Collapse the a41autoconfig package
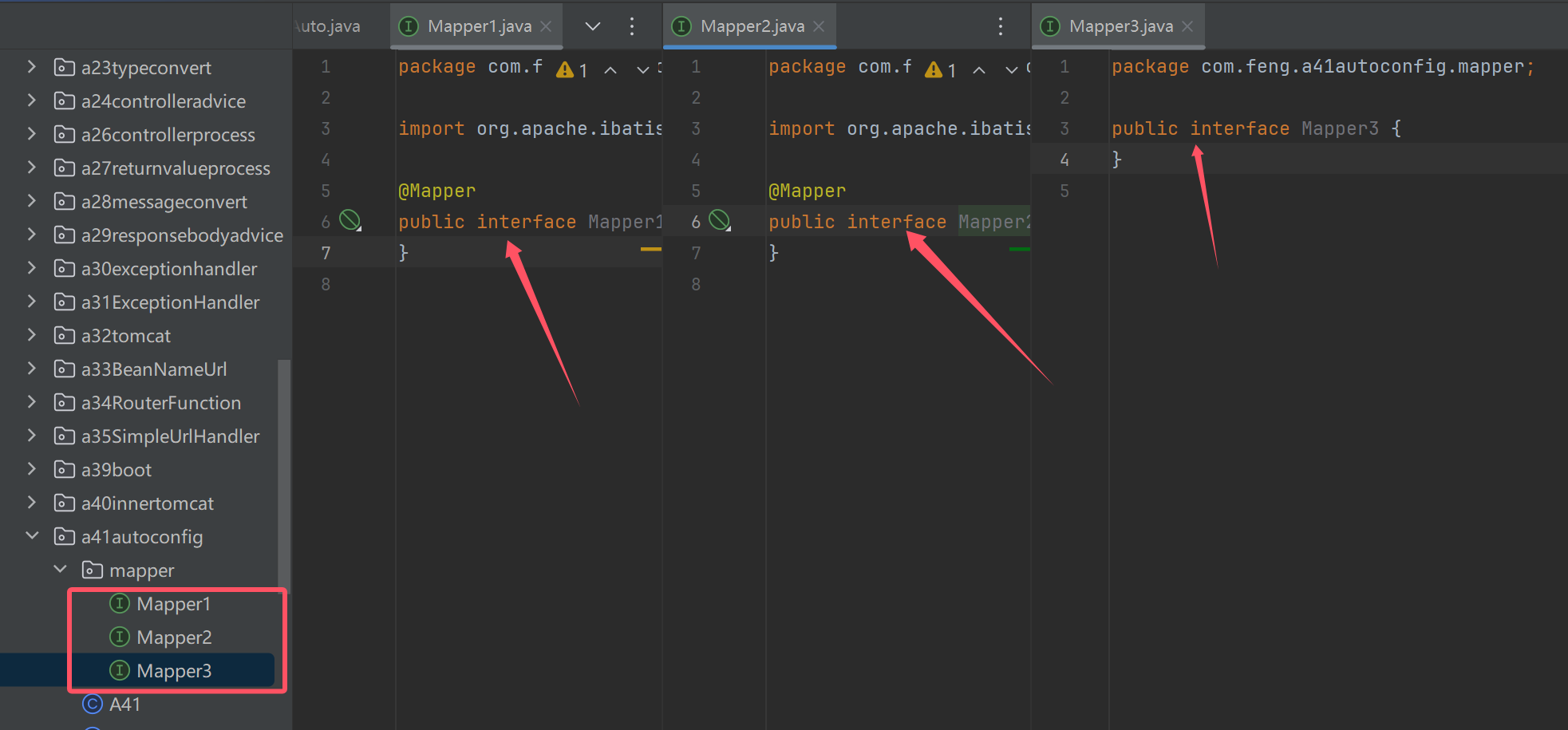Image resolution: width=1568 pixels, height=730 pixels. click(32, 536)
